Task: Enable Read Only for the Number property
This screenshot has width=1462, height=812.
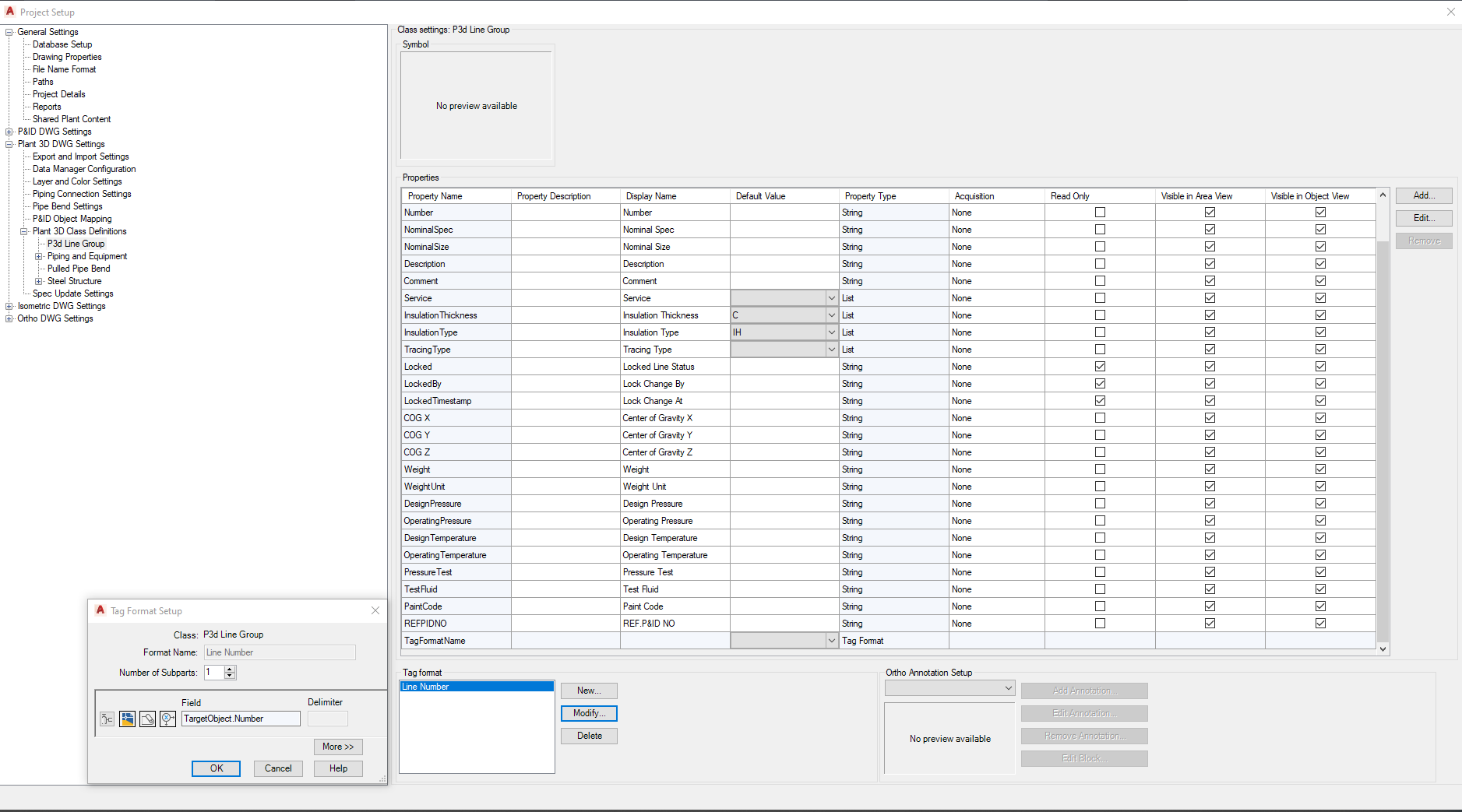Action: [1100, 212]
